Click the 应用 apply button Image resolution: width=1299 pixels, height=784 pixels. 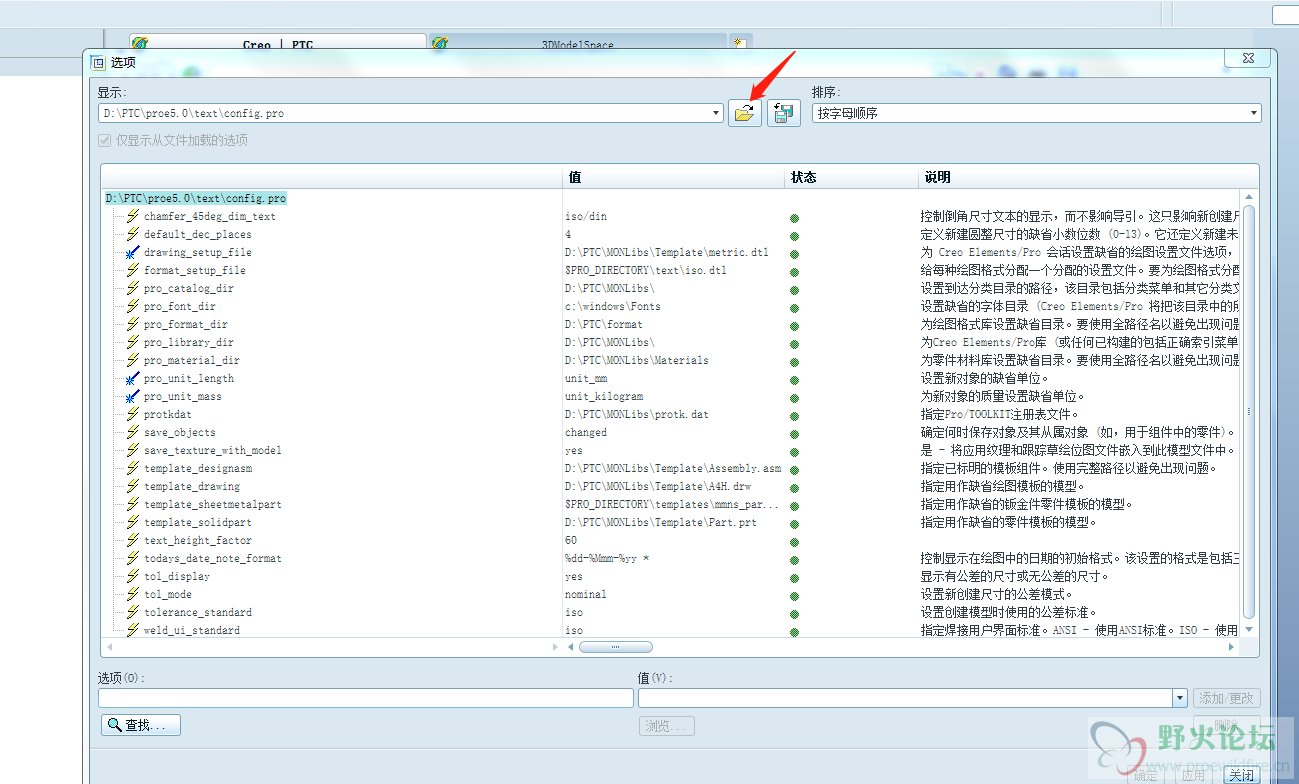tap(1192, 775)
